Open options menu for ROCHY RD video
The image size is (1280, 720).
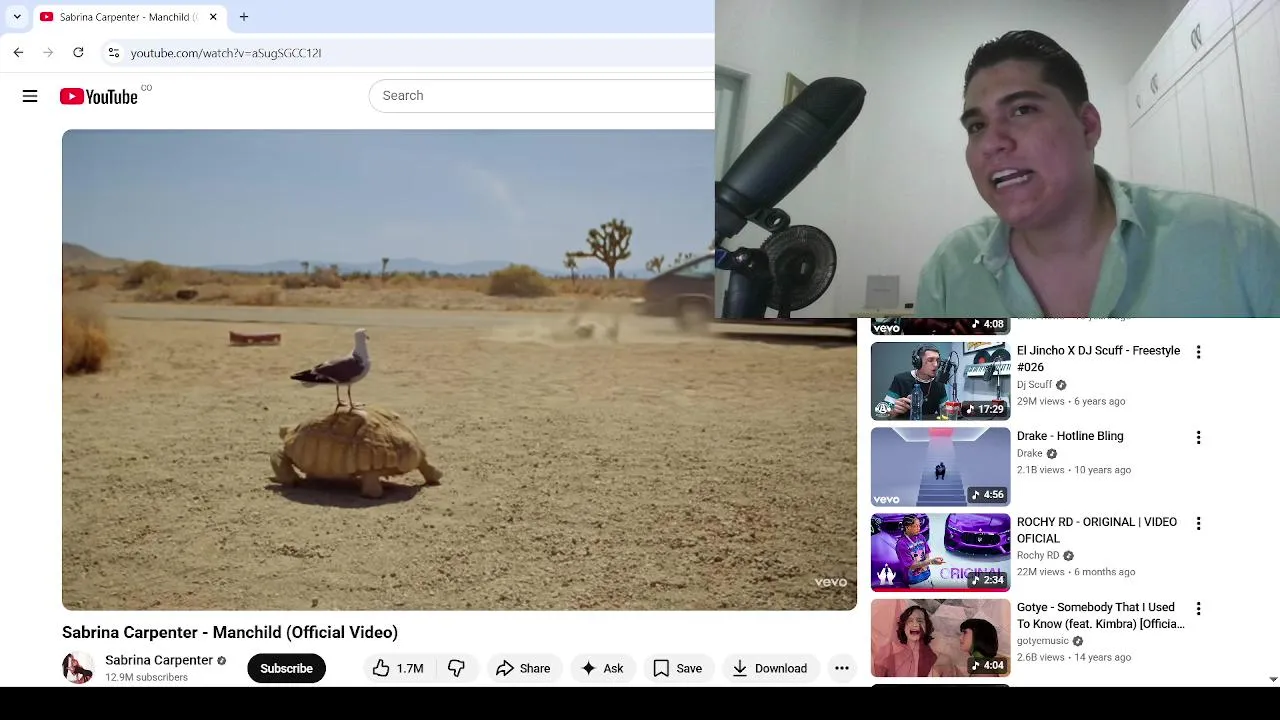[1198, 523]
